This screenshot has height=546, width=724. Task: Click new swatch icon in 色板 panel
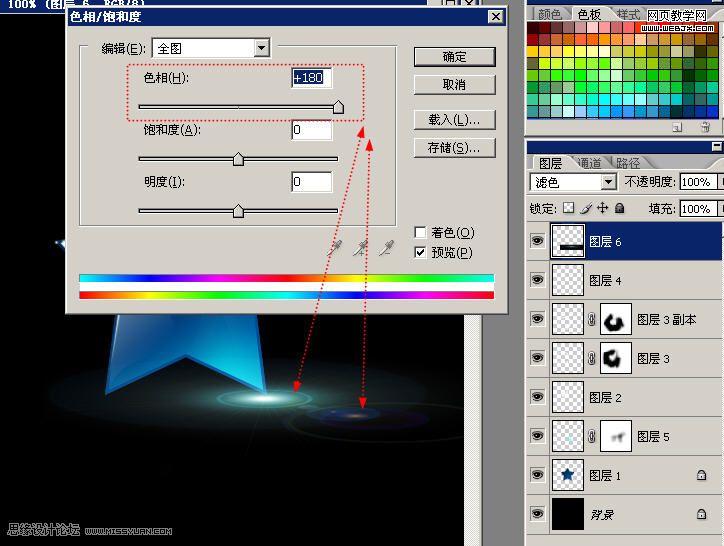pyautogui.click(x=677, y=127)
